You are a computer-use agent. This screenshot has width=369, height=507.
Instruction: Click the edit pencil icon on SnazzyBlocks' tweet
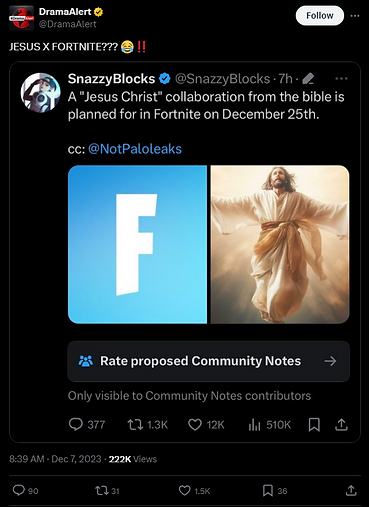coord(308,79)
